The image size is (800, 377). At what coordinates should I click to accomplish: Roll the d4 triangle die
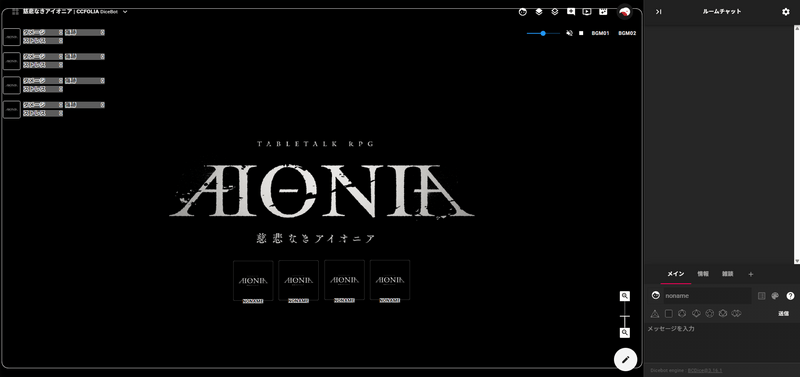coord(655,314)
